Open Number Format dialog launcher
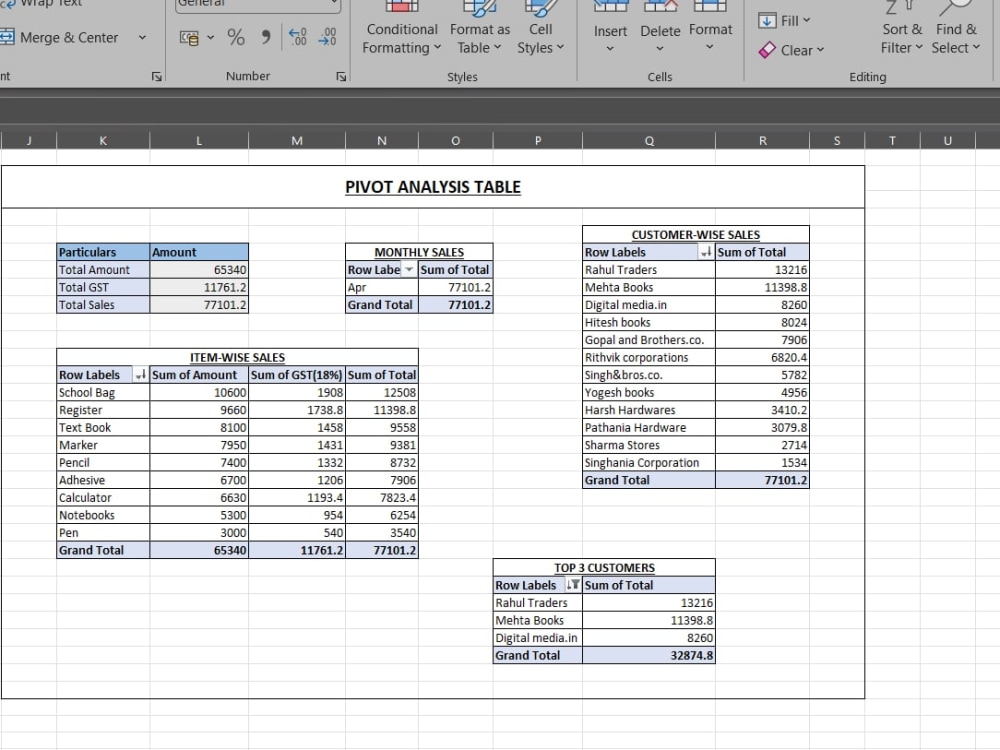Screen dimensions: 1000x750 pos(341,77)
